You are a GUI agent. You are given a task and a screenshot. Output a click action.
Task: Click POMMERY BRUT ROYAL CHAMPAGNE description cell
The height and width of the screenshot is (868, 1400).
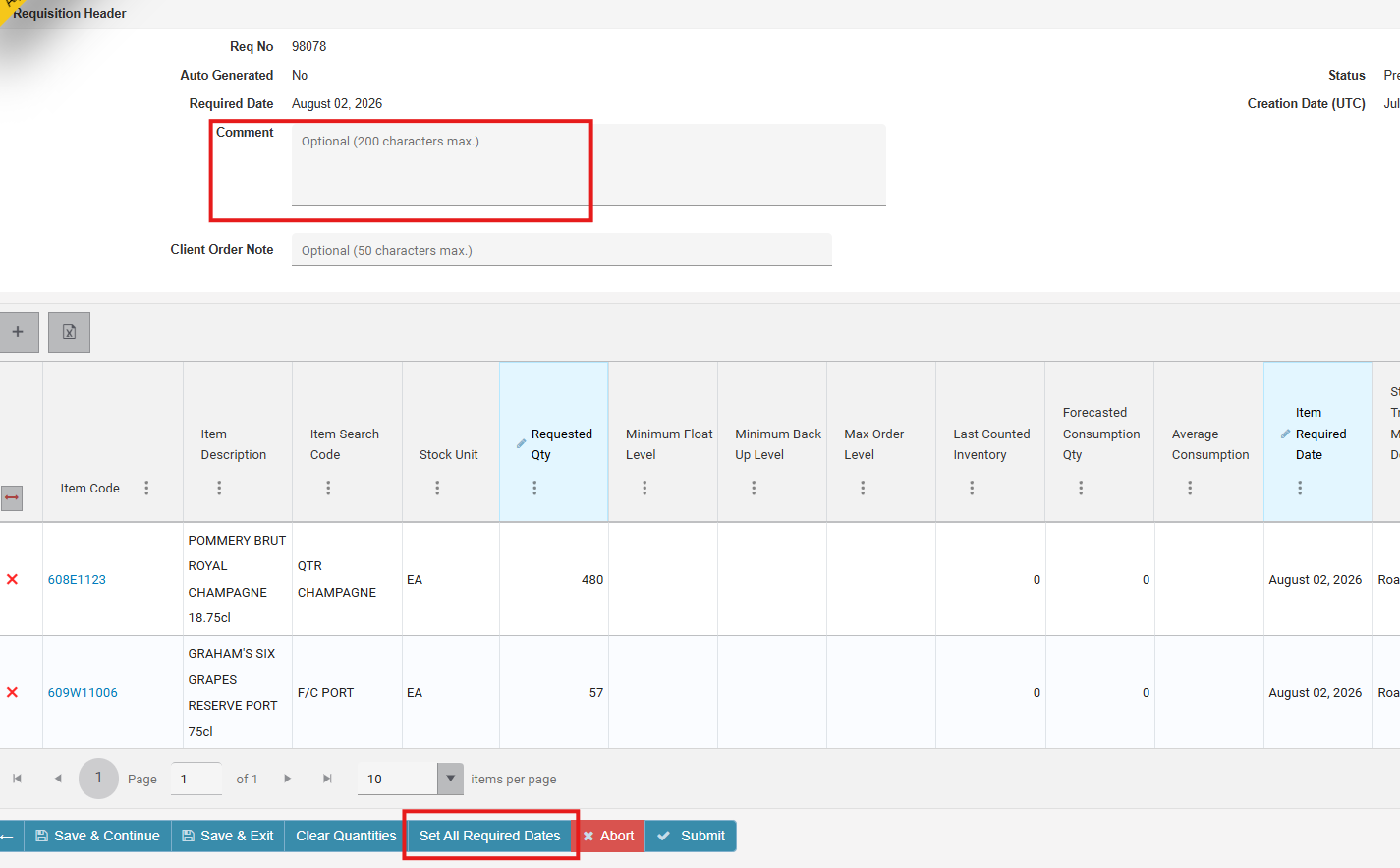pos(237,579)
